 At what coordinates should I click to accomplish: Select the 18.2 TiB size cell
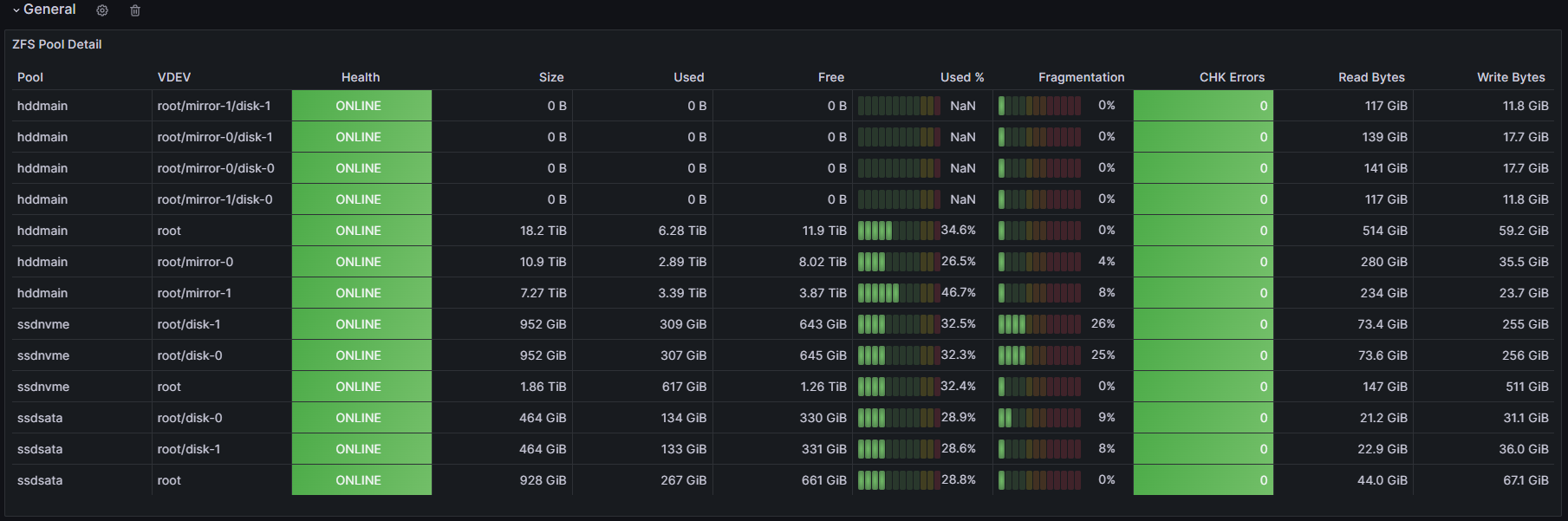[543, 231]
